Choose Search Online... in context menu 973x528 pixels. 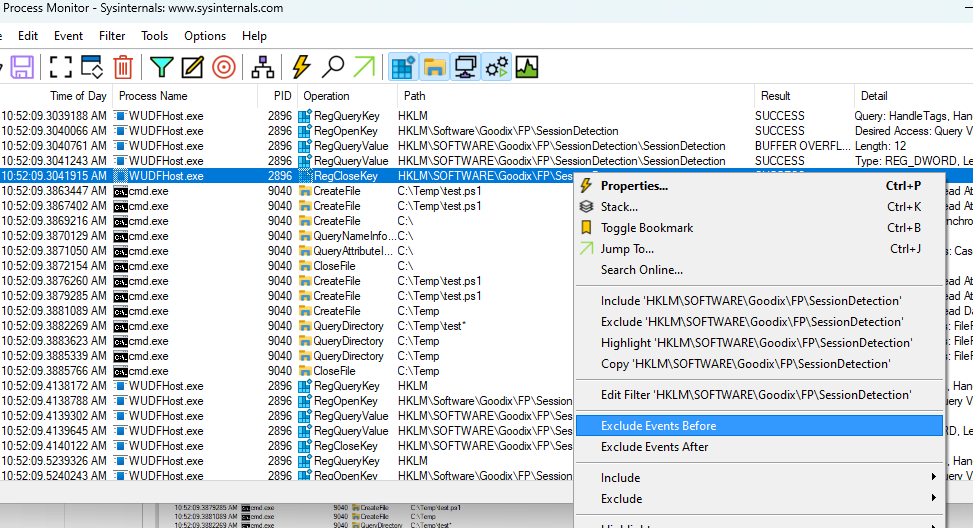pos(760,270)
